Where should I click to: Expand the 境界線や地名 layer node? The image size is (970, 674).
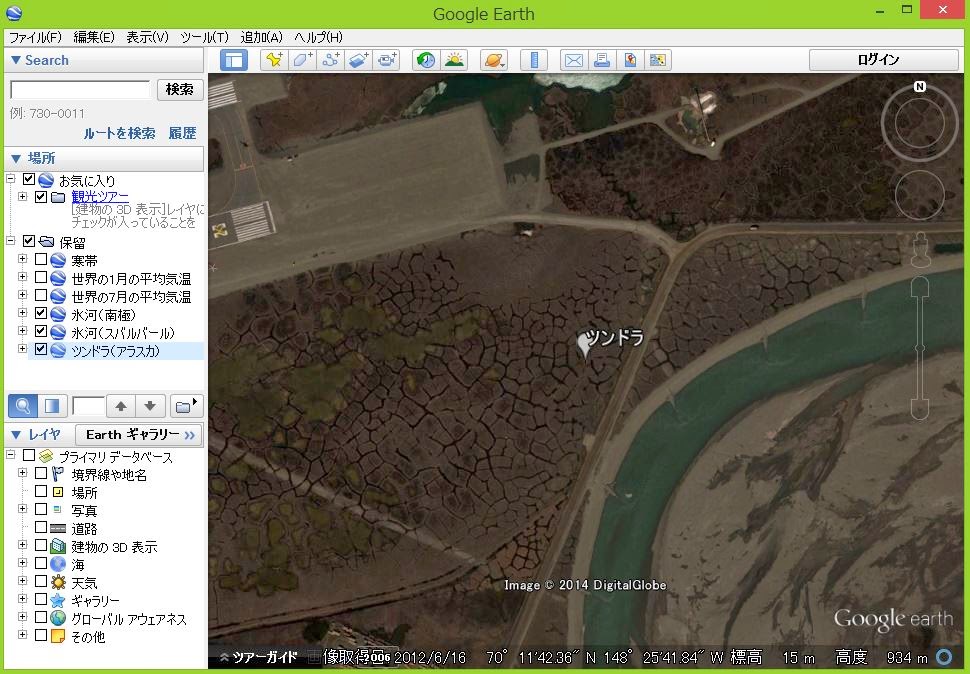tap(23, 473)
